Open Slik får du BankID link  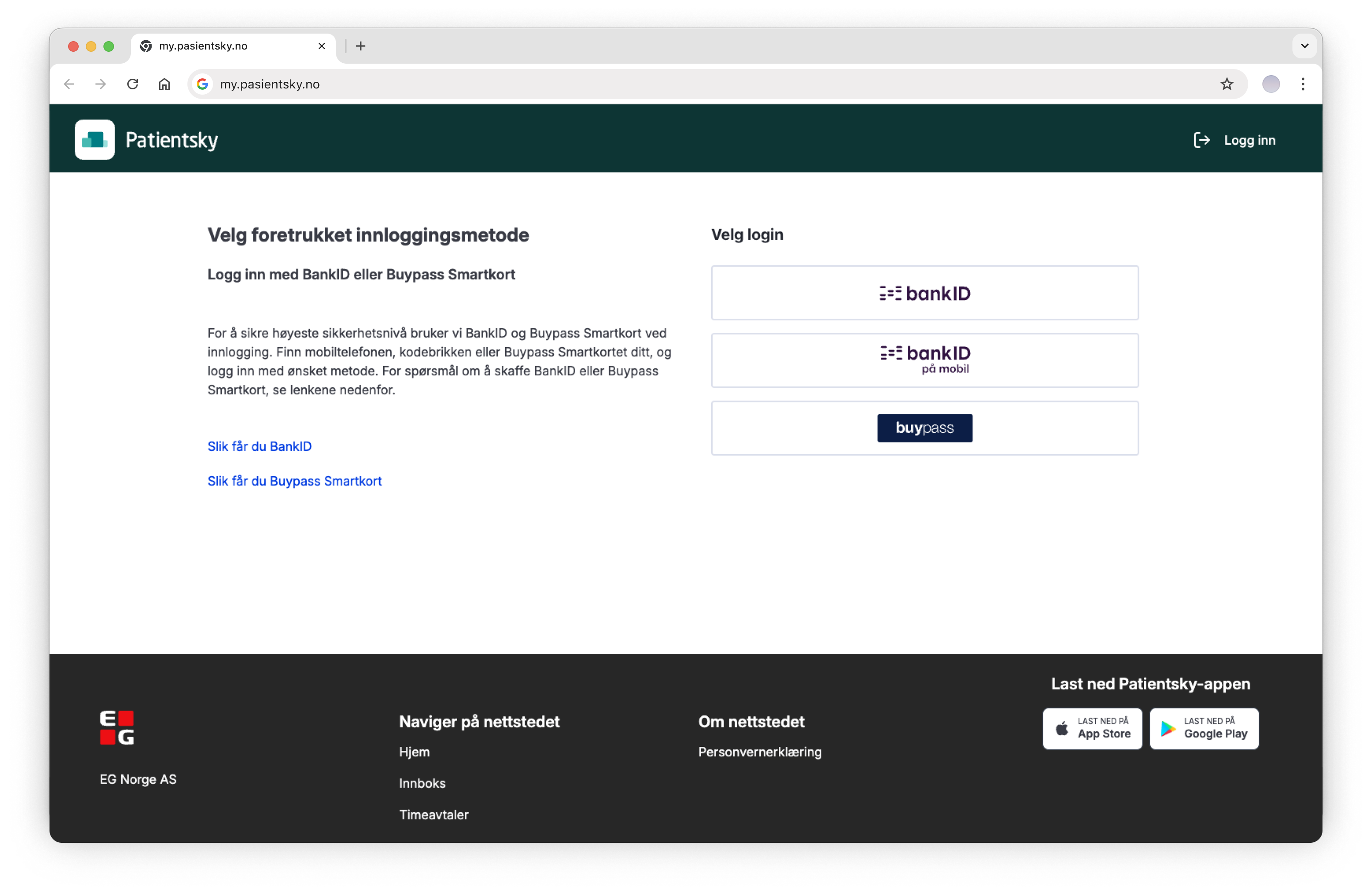click(x=259, y=446)
